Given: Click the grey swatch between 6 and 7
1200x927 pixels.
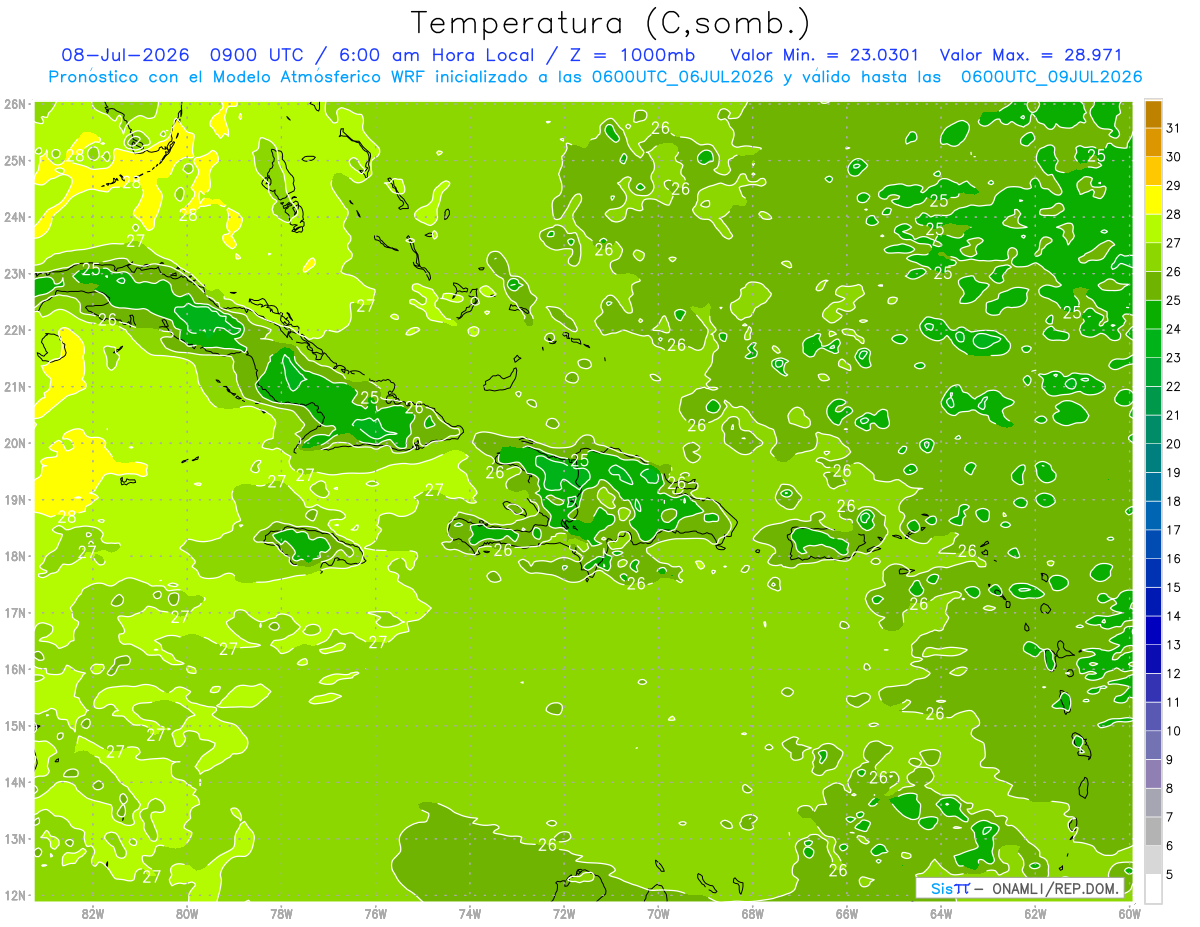Looking at the screenshot, I should point(1153,830).
